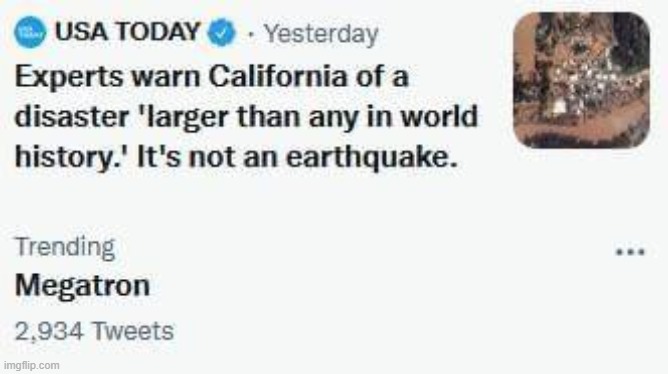Click the USA TODAY profile avatar
This screenshot has width=668, height=374.
pos(30,32)
